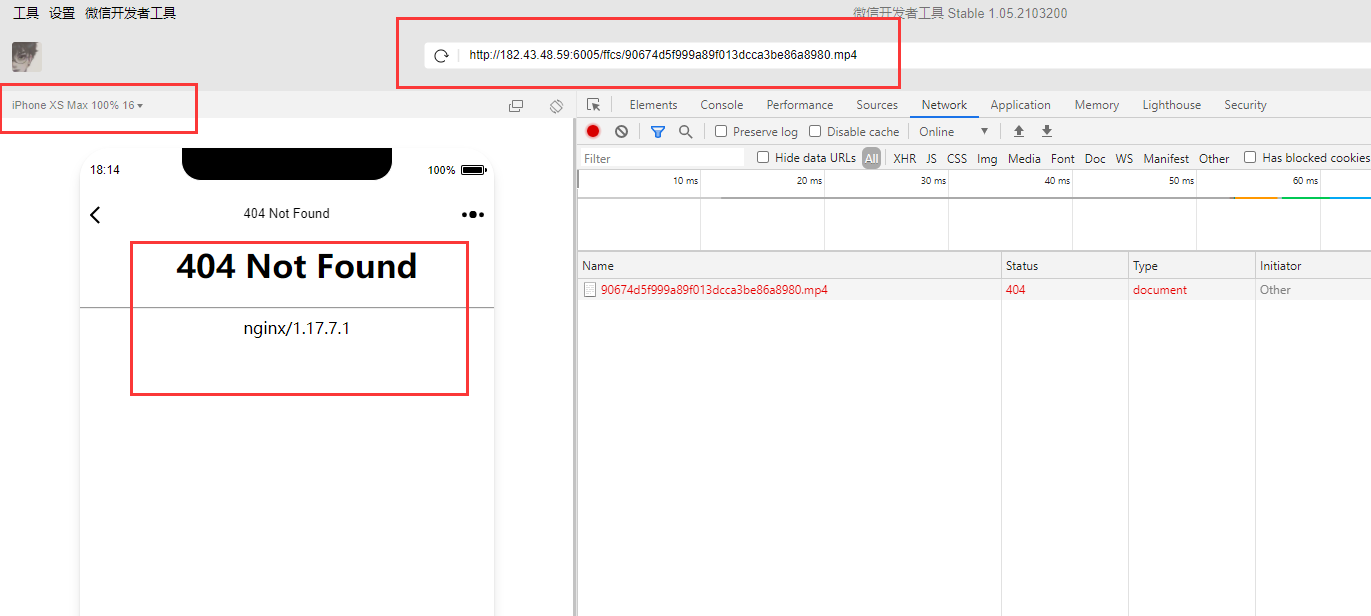Switch to the Memory tab

point(1097,105)
